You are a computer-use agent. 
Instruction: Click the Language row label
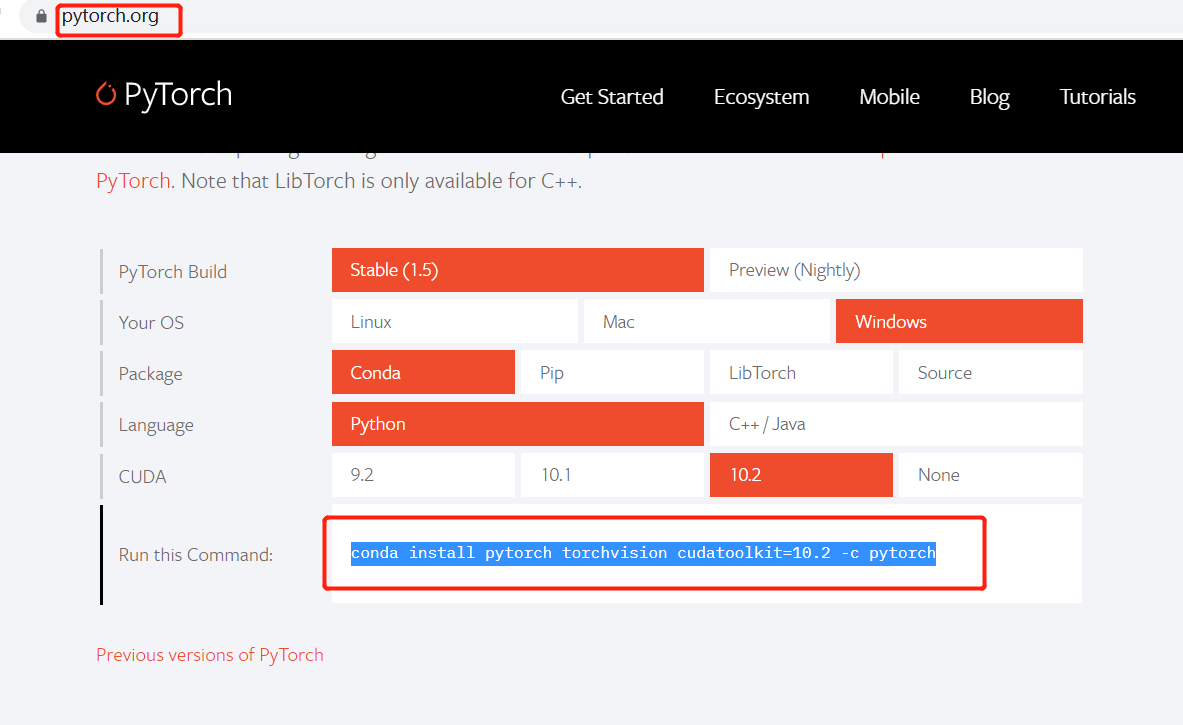(x=156, y=425)
